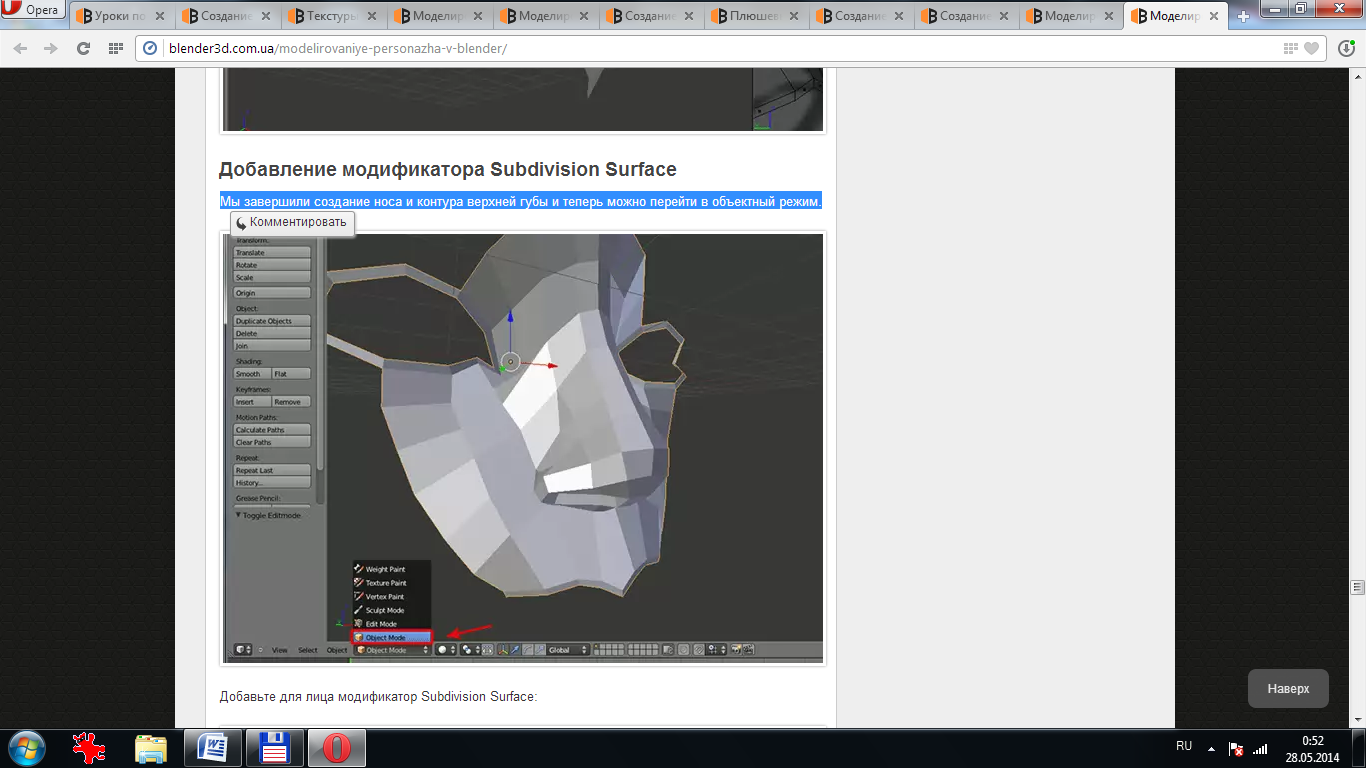The image size is (1366, 768).
Task: Collapse the Toggle Editmode panel triangle
Action: point(239,515)
